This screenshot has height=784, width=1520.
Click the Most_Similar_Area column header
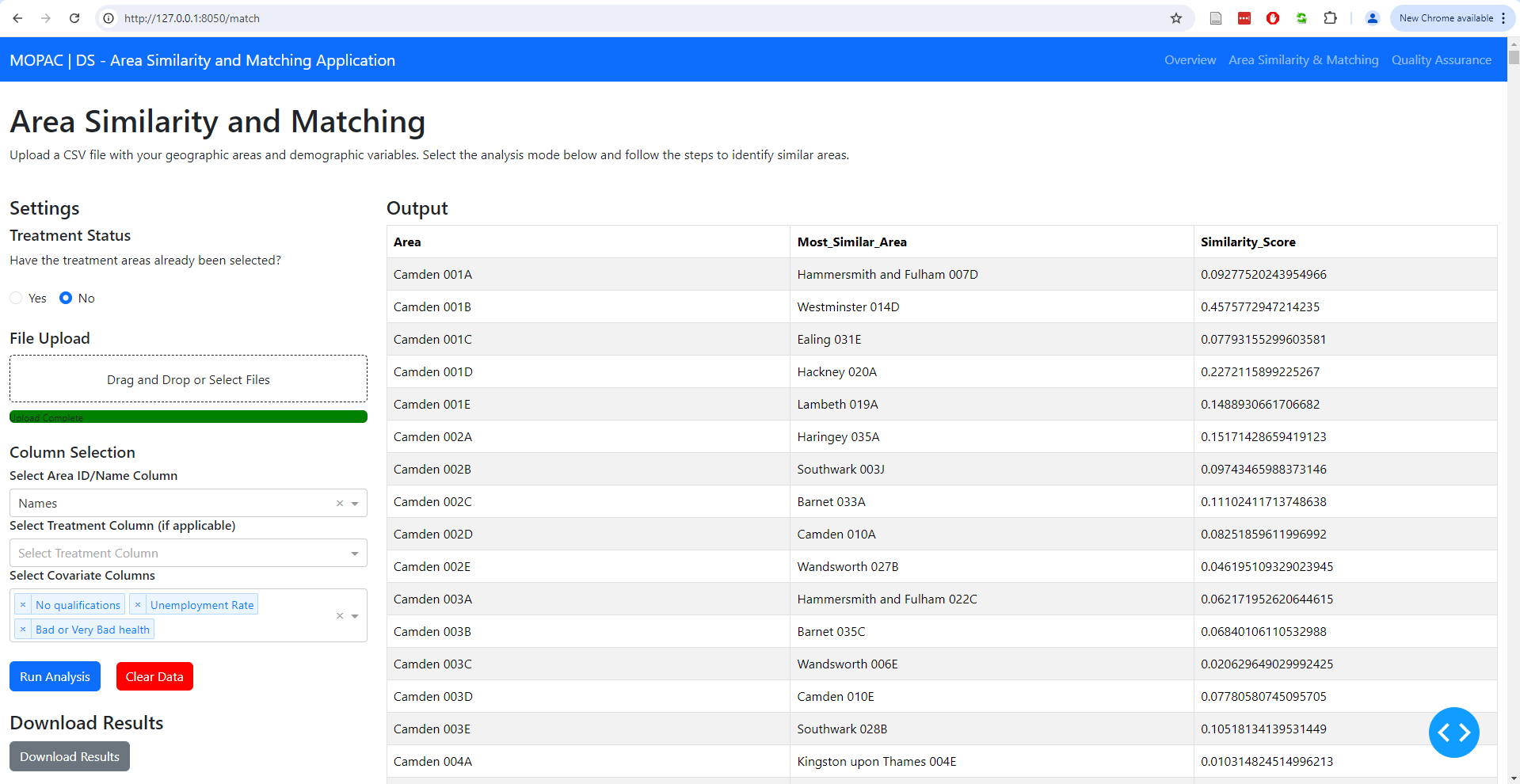click(x=992, y=242)
